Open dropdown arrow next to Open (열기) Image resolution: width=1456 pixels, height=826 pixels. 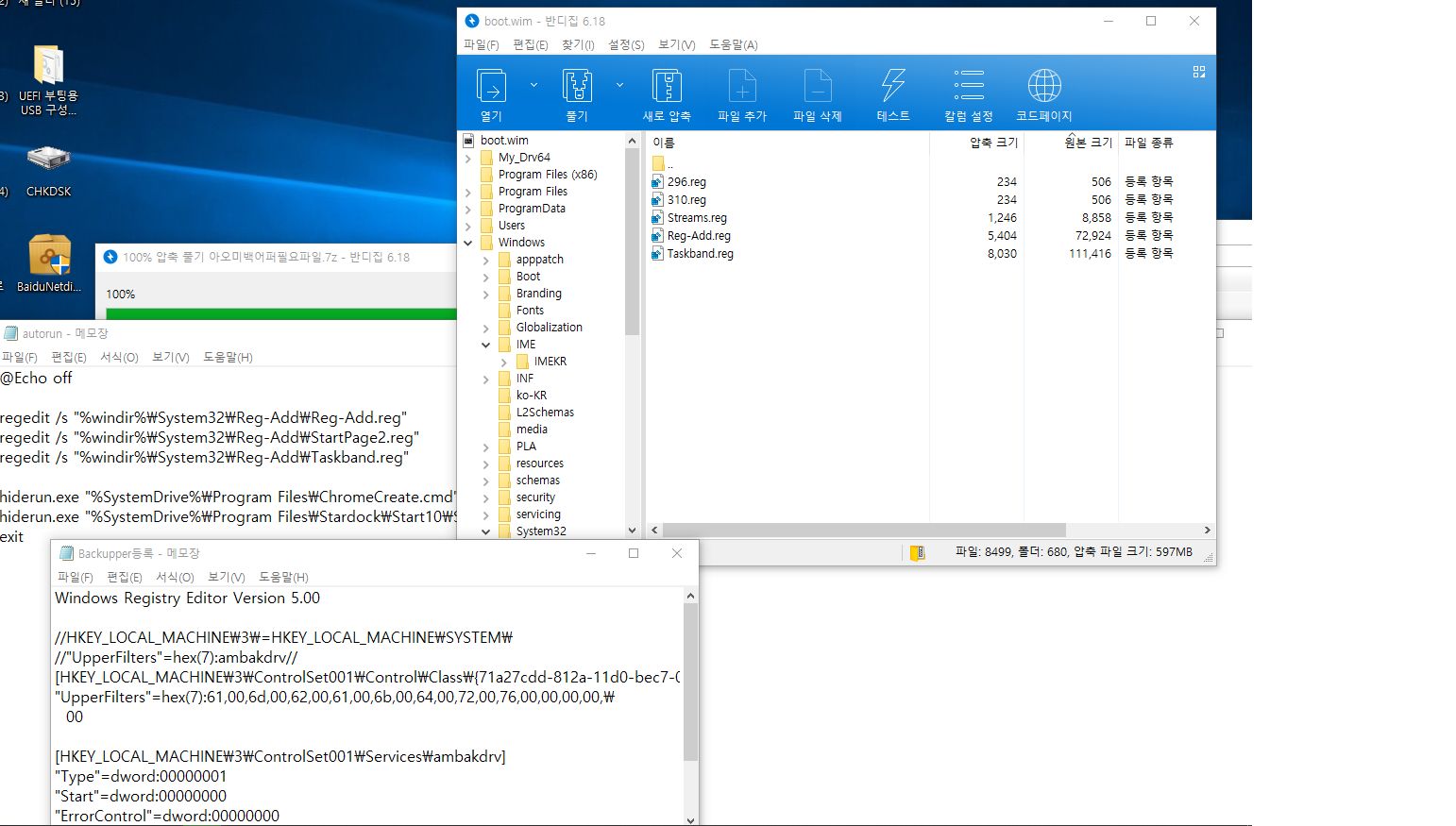point(533,85)
